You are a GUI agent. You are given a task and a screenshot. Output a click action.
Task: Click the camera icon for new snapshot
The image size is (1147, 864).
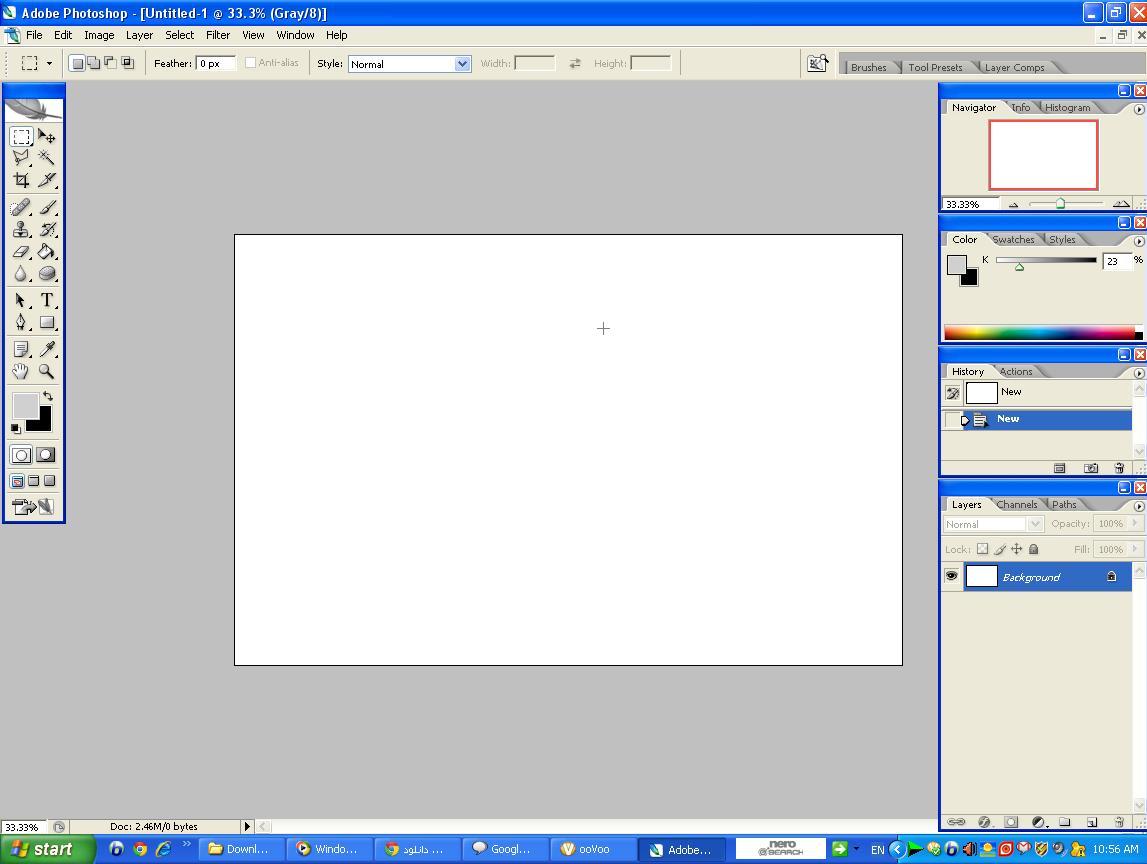coord(1091,468)
